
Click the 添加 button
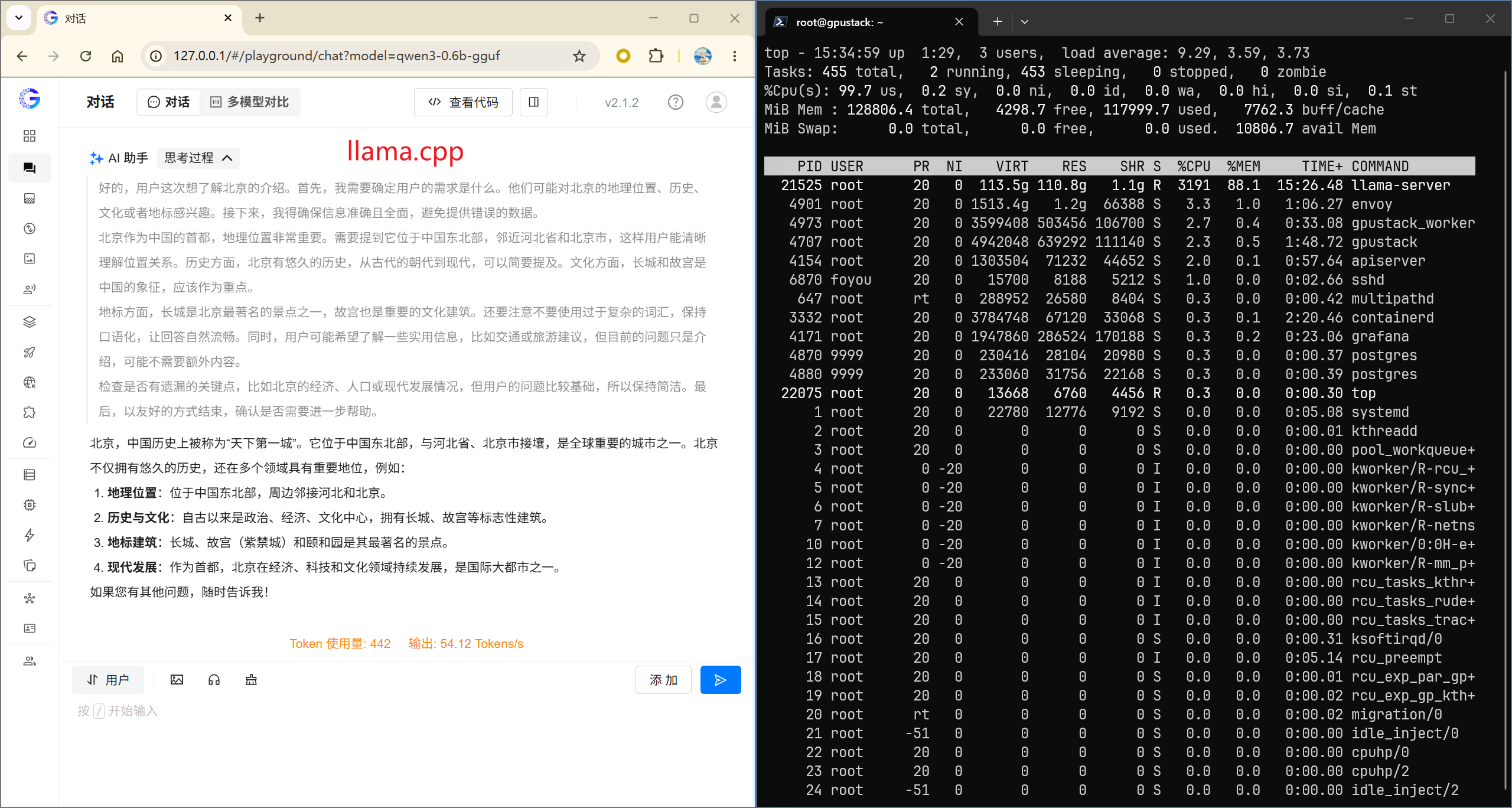click(x=663, y=680)
